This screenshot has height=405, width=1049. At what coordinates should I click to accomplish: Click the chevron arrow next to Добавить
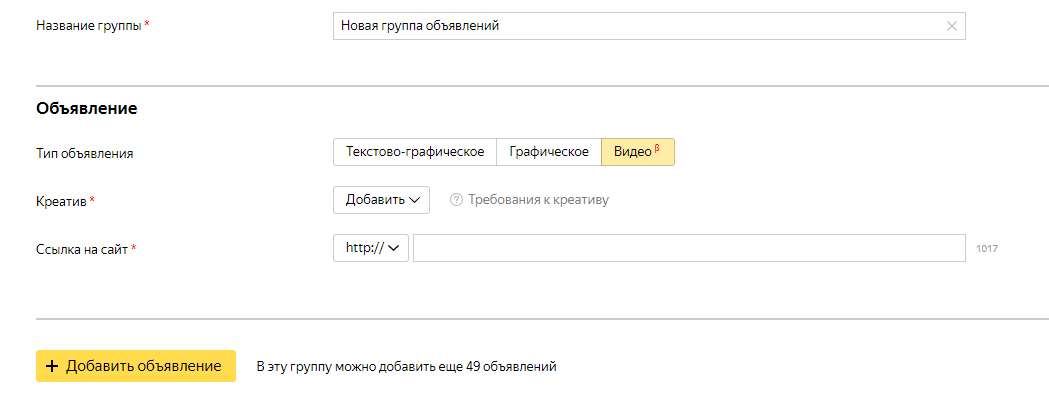414,200
